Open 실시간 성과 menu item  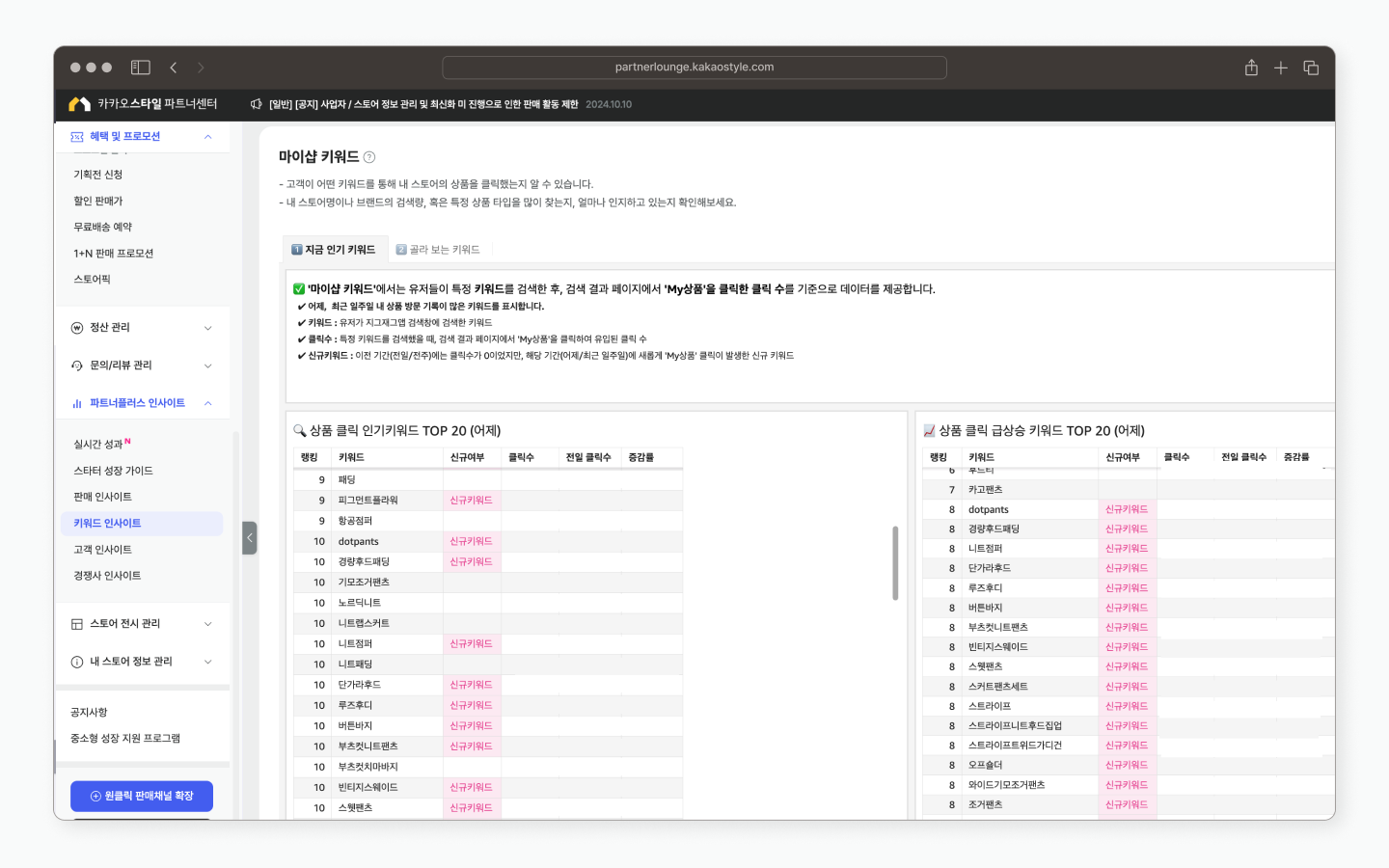pos(98,445)
